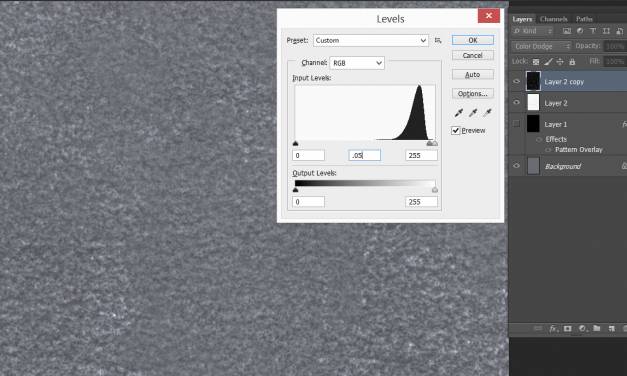Screen dimensions: 627x376
Task: Open the preset options menu icon
Action: pyautogui.click(x=438, y=40)
